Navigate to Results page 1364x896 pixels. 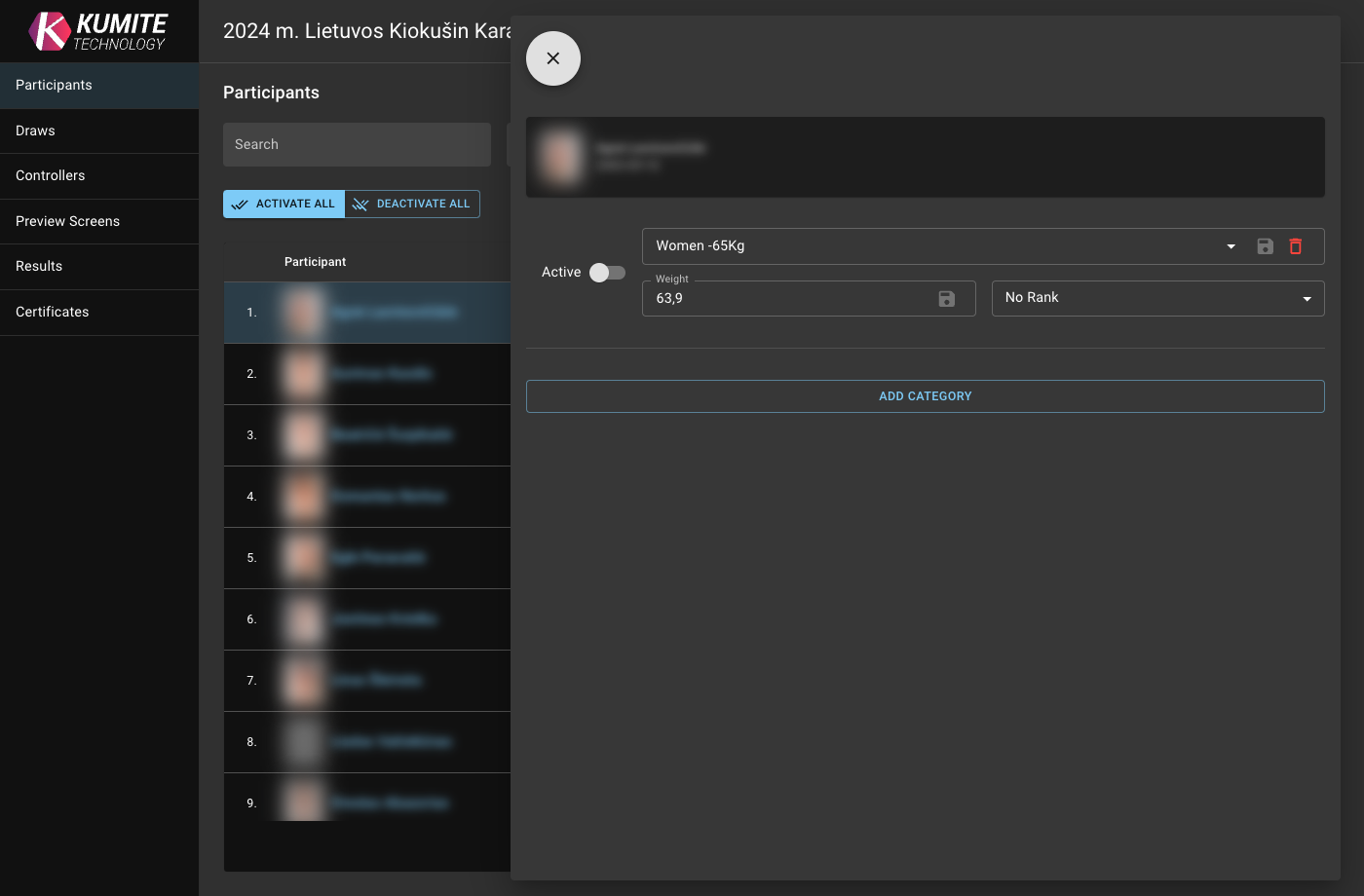tap(39, 266)
